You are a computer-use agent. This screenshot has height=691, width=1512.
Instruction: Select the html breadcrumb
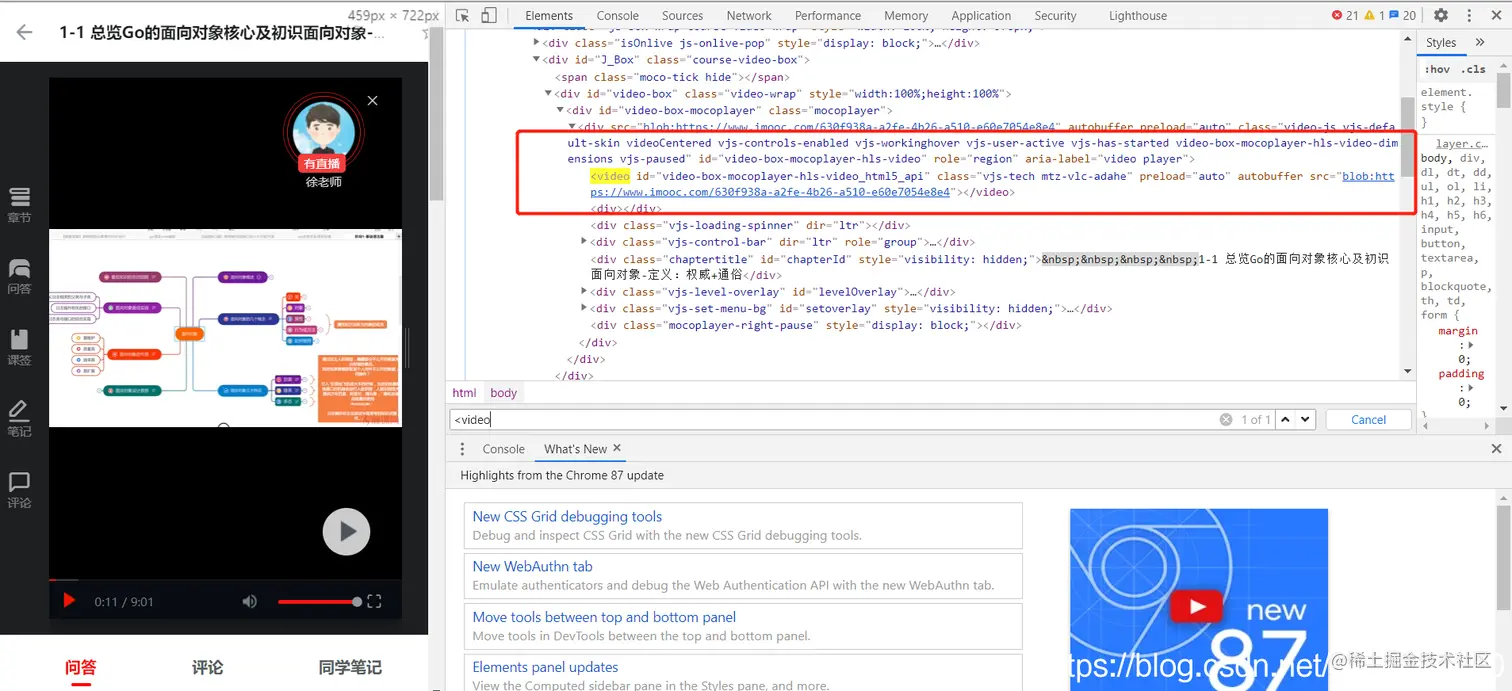point(464,393)
